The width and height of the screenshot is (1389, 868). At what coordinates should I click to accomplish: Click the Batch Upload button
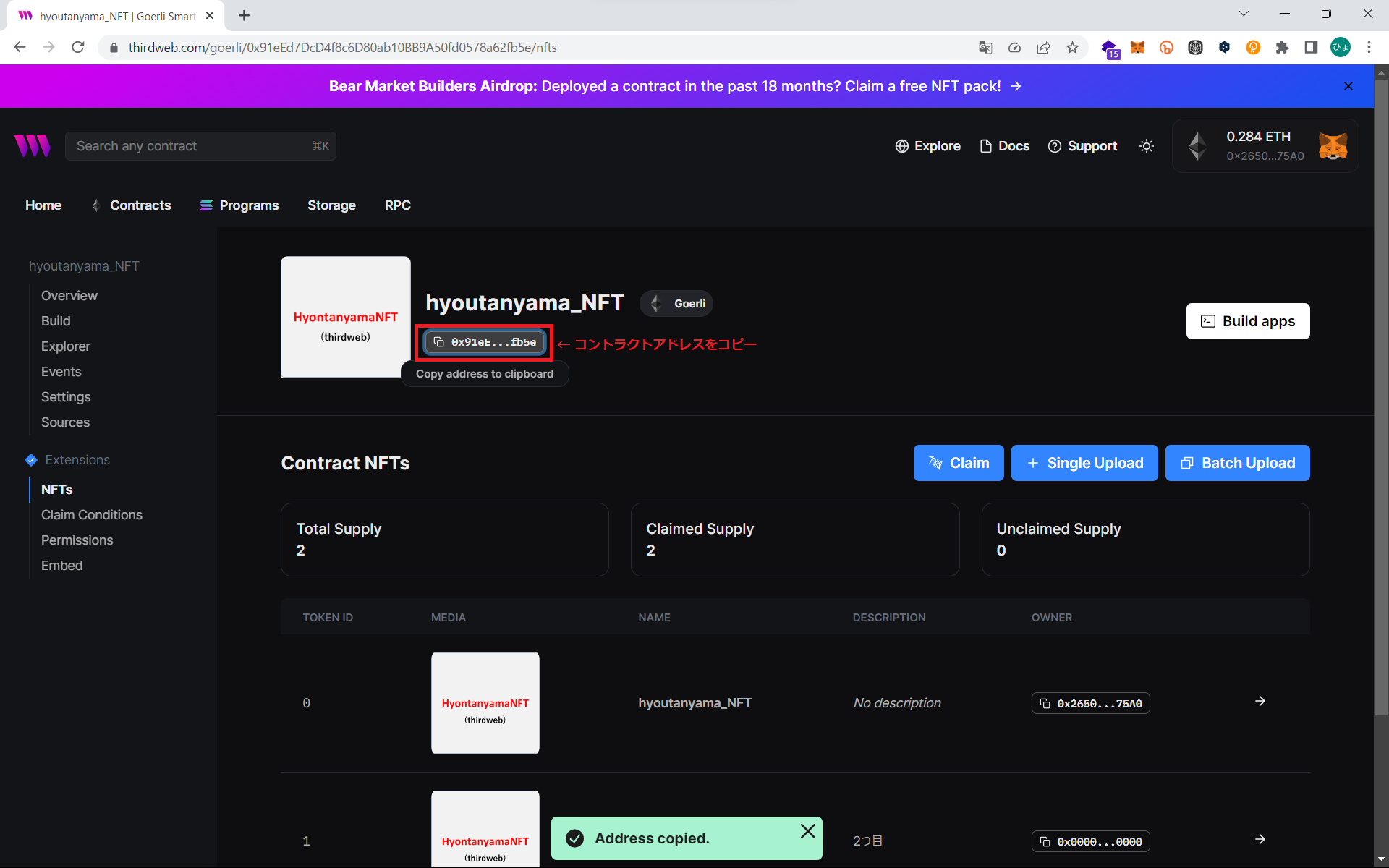click(x=1237, y=463)
